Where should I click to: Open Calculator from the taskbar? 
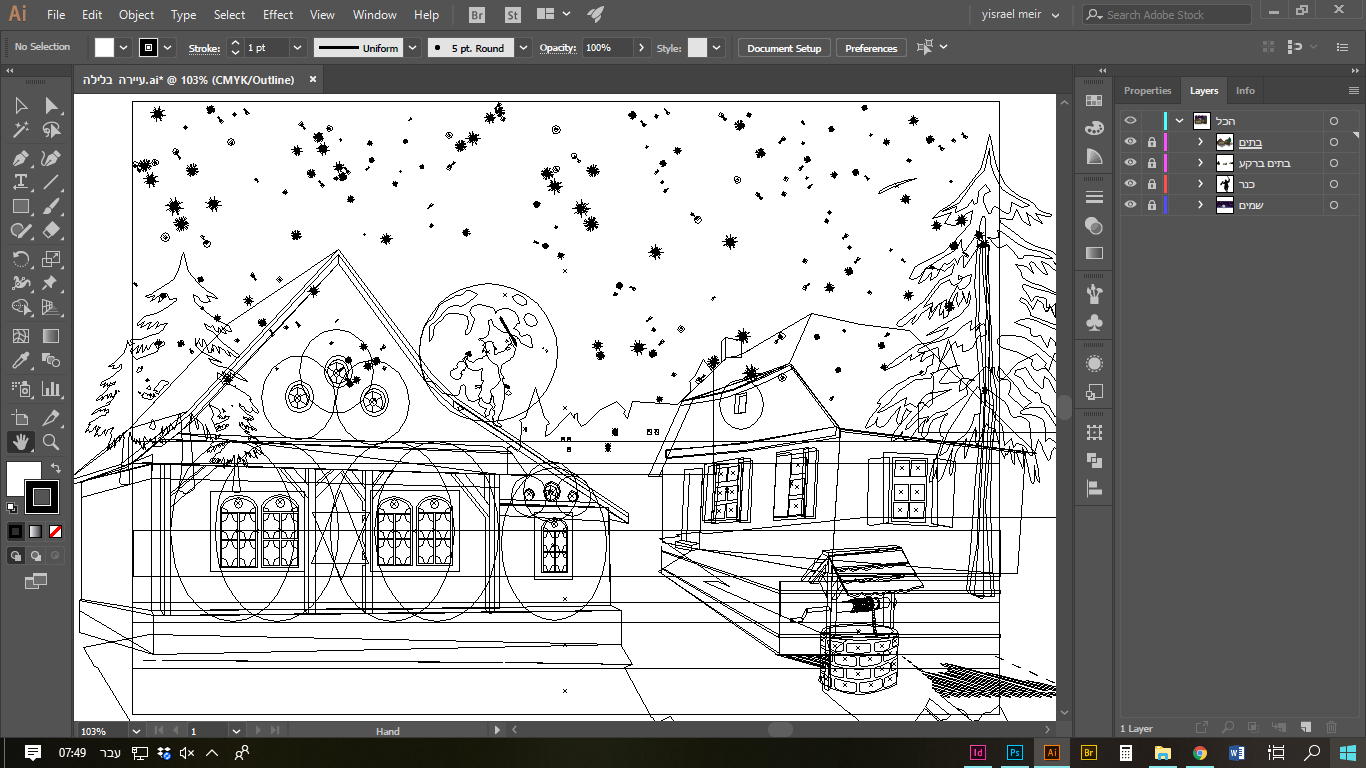1126,753
